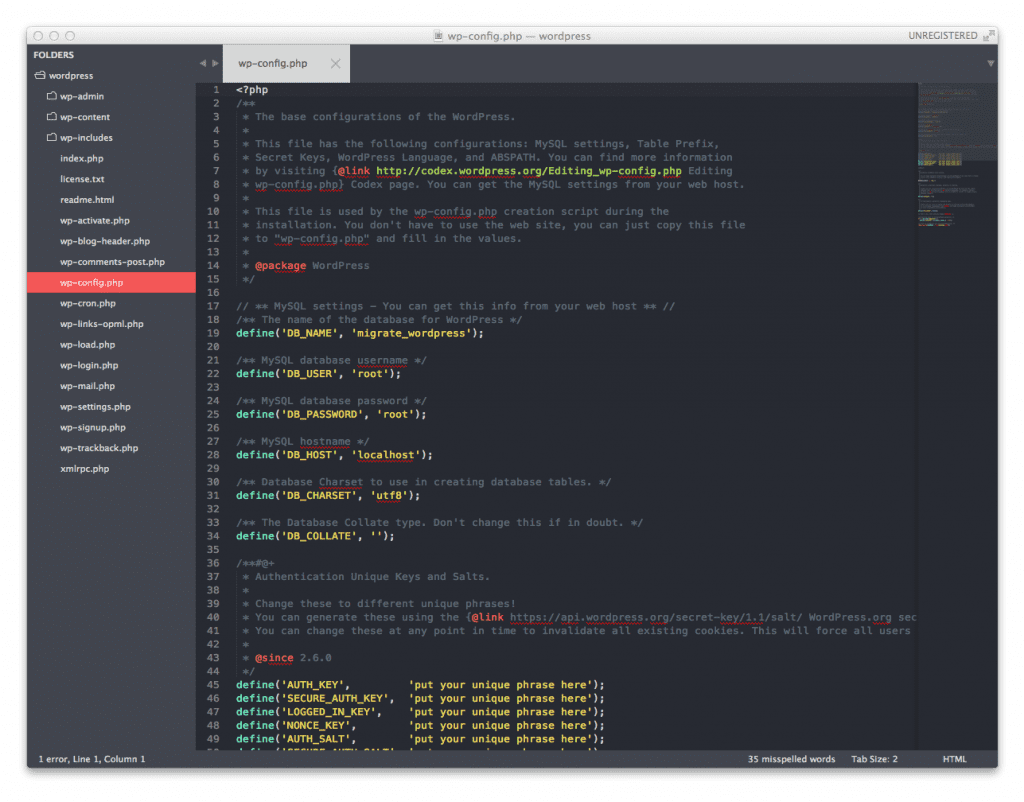Expand the wp-admin folder
The image size is (1024, 802).
click(x=82, y=96)
